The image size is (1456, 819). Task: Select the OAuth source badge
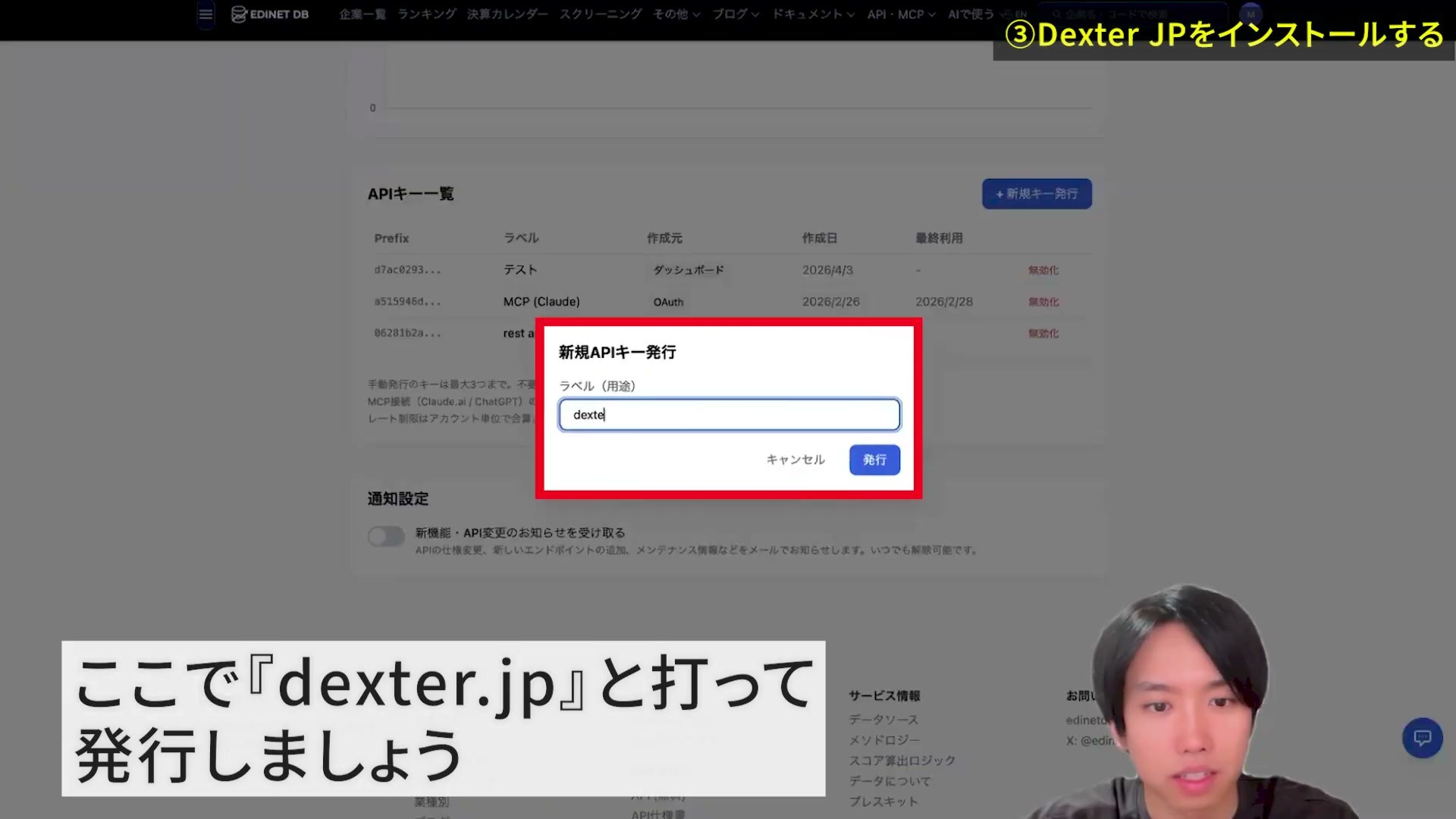tap(668, 302)
